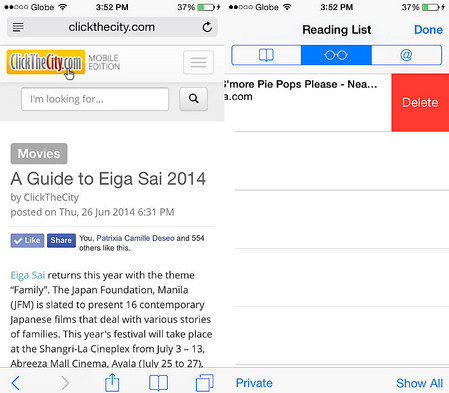This screenshot has width=449, height=393.
Task: Tap the battery indicator in right status bar
Action: 431,7
